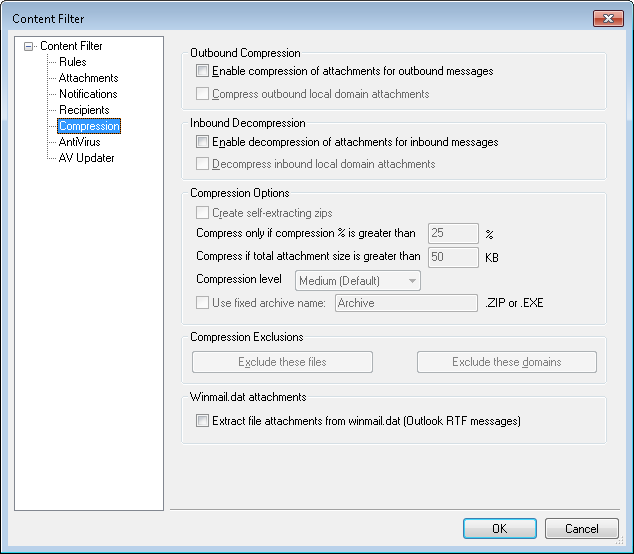Open Attachments tree item
Viewport: 634px width, 554px height.
point(88,78)
